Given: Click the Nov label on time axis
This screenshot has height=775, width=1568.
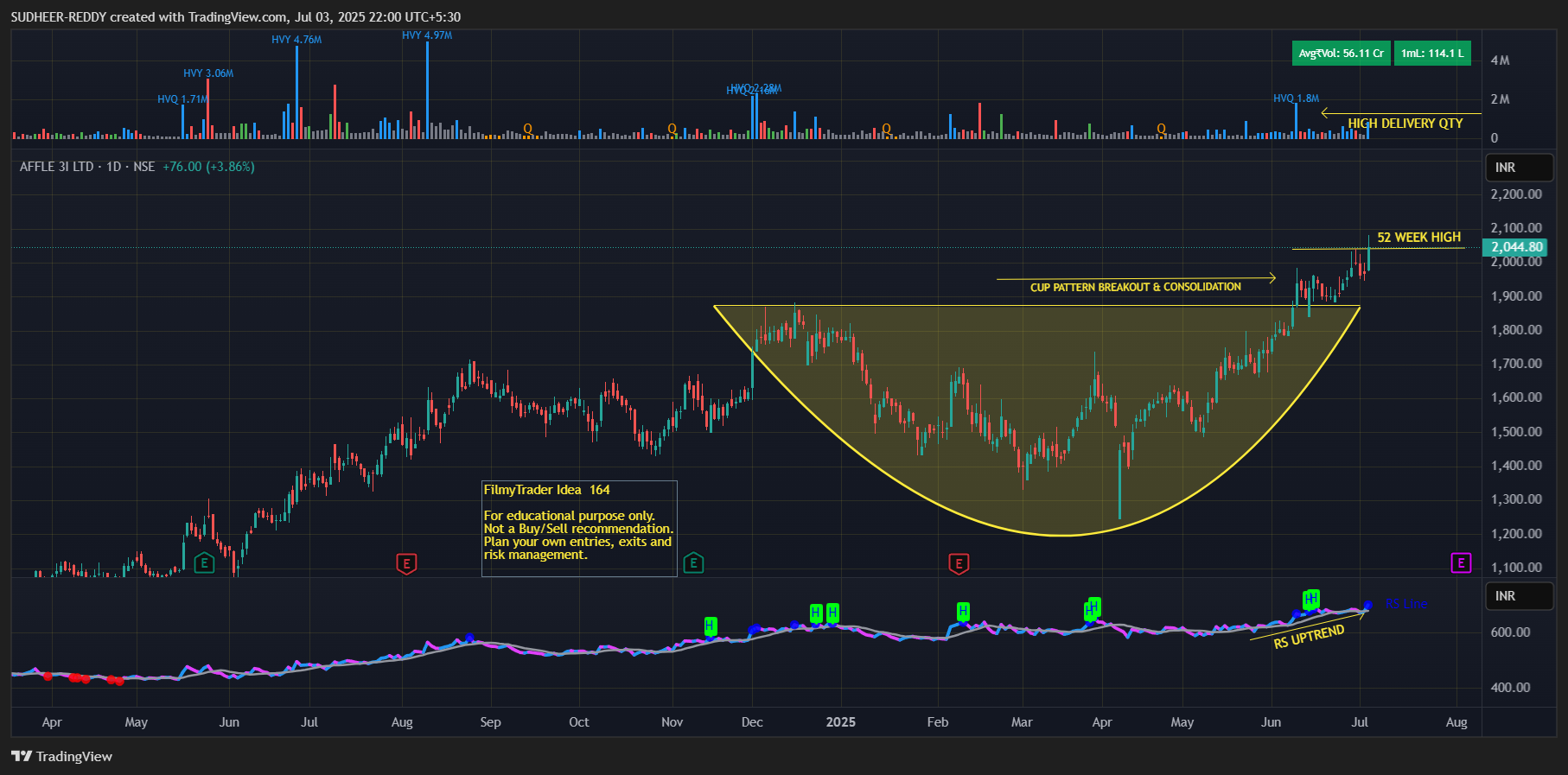Looking at the screenshot, I should pyautogui.click(x=672, y=722).
